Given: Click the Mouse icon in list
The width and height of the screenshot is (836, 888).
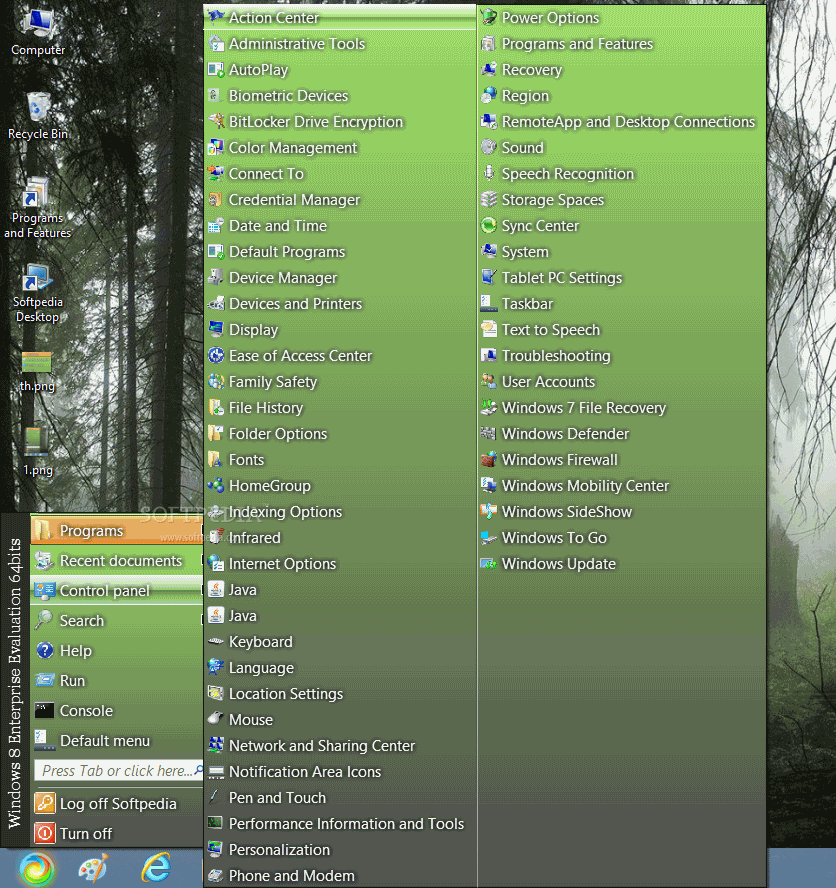Looking at the screenshot, I should coord(216,719).
